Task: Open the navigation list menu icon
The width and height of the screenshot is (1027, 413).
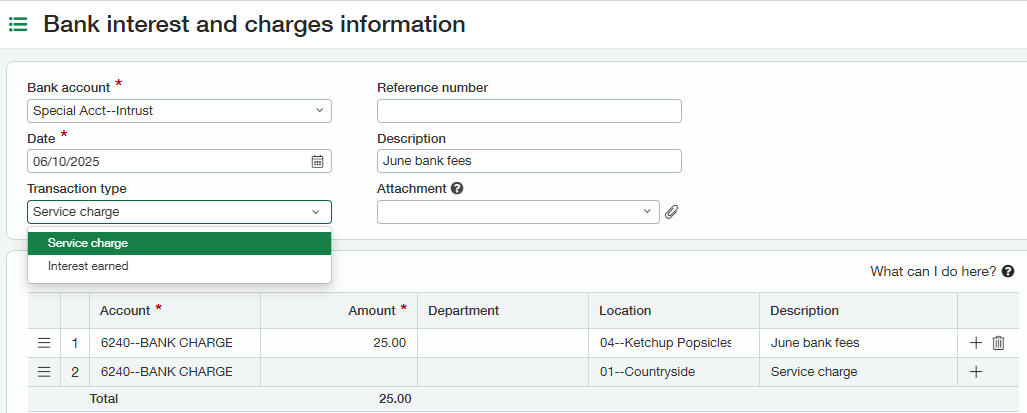Action: 18,25
